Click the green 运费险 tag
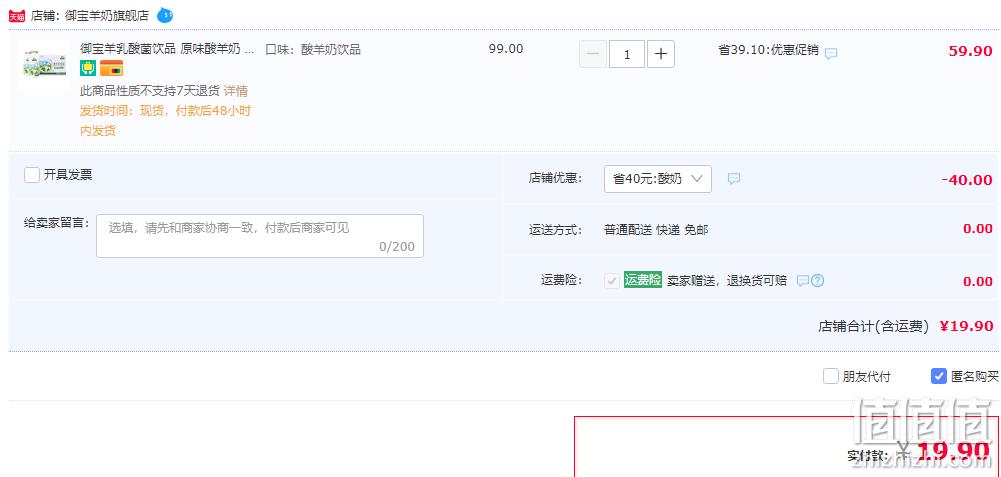1001x477 pixels. coord(643,280)
